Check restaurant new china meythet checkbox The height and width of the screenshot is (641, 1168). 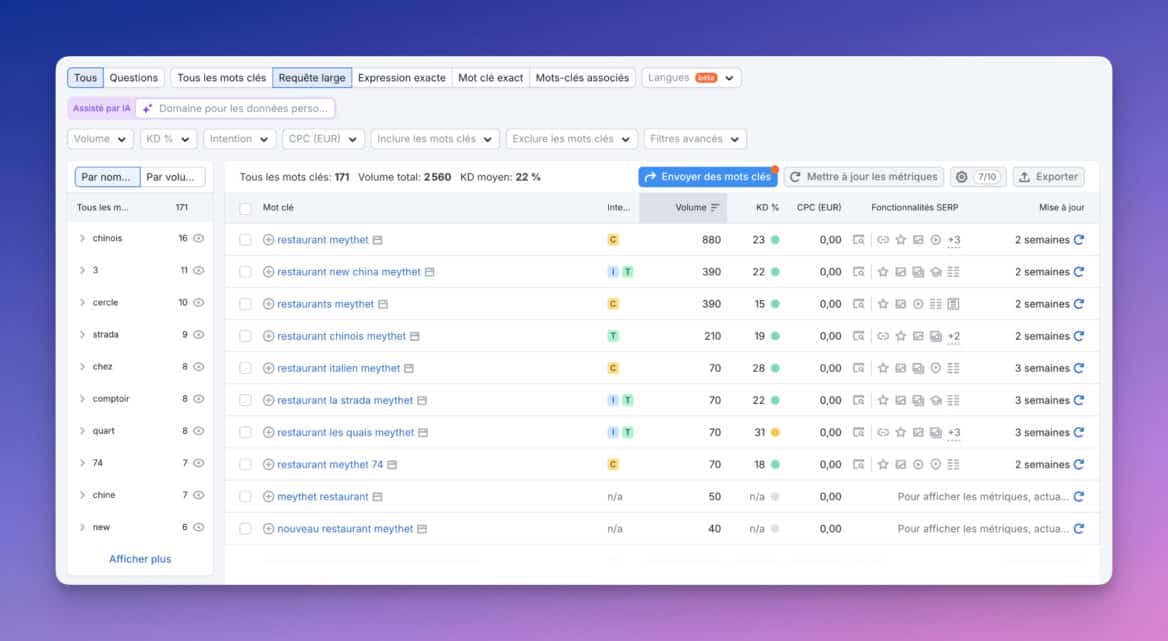[245, 272]
